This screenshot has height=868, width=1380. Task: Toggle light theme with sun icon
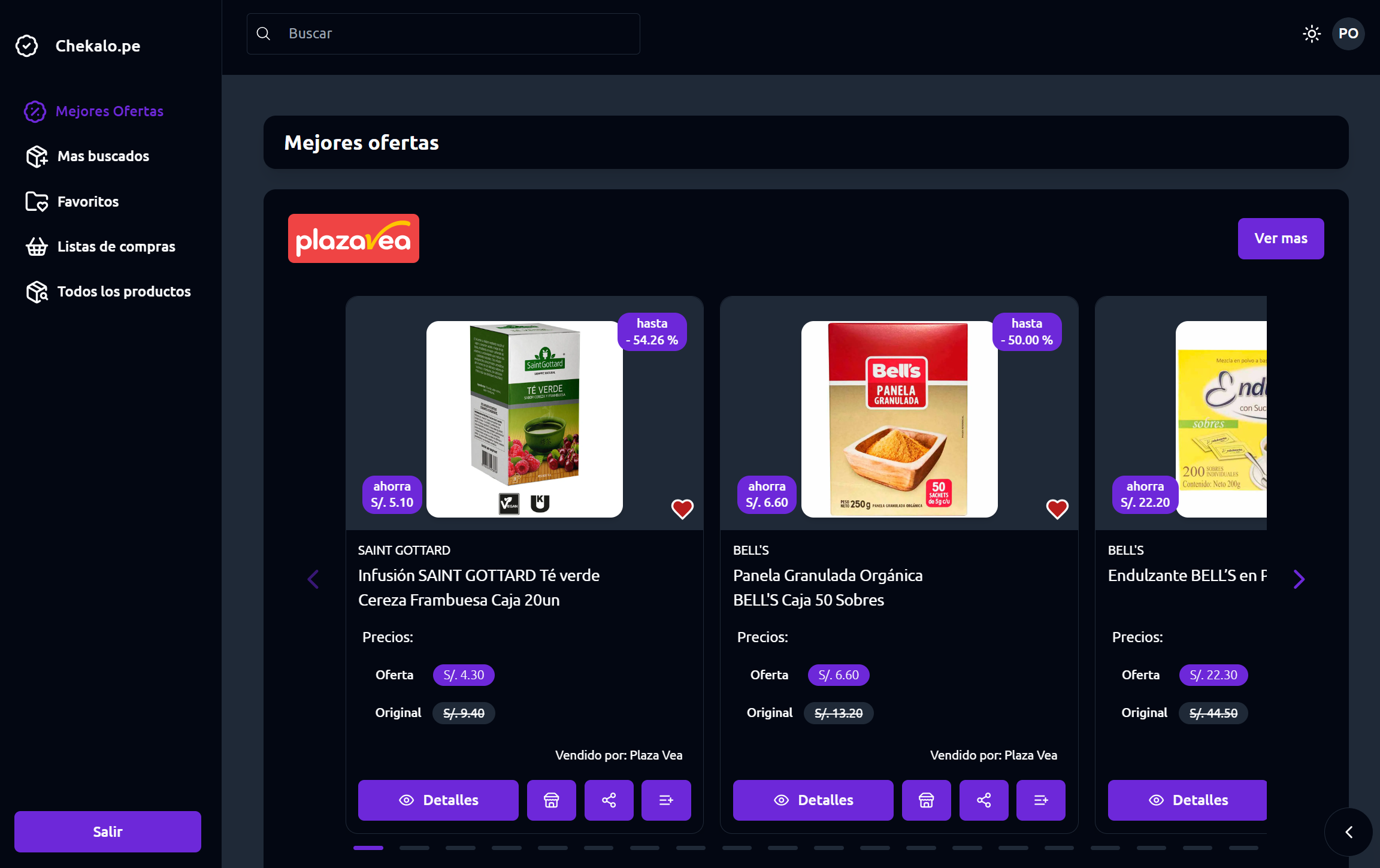1312,34
